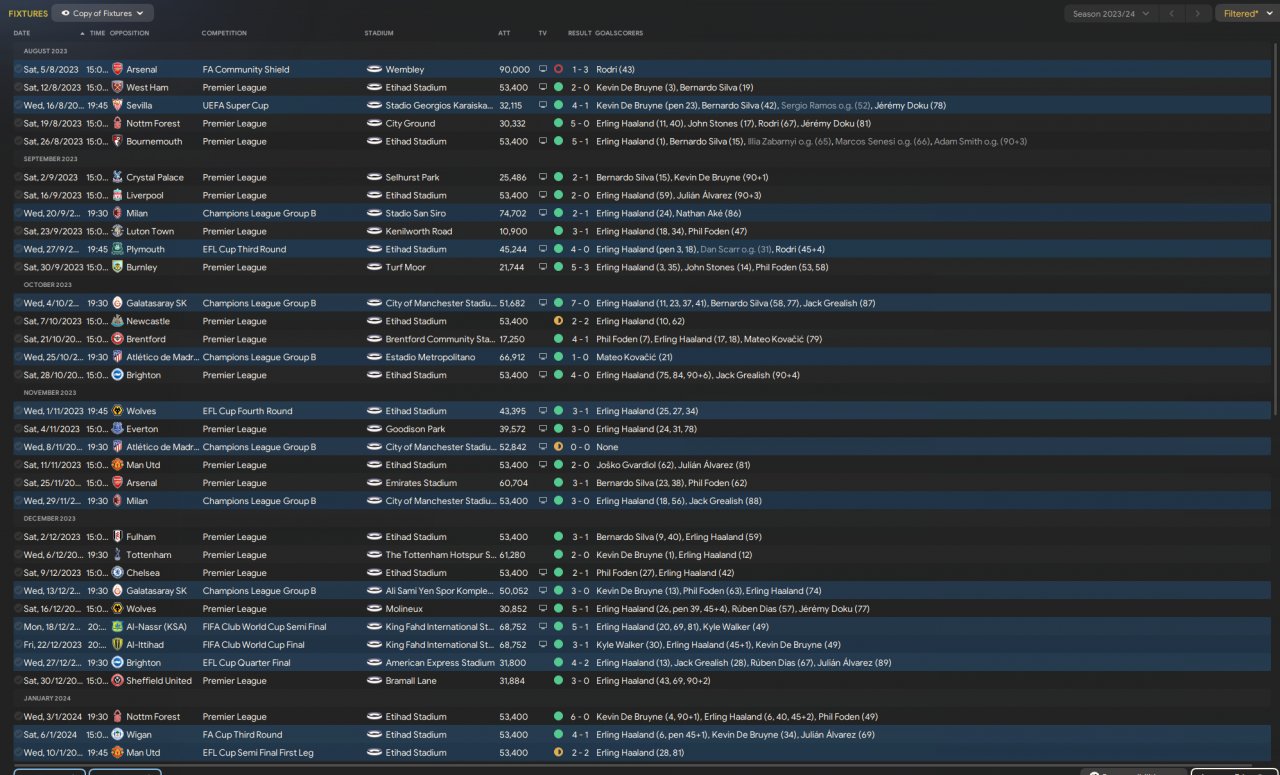Click the EFL Cup Quarter Final competition
Image resolution: width=1280 pixels, height=775 pixels.
(246, 664)
